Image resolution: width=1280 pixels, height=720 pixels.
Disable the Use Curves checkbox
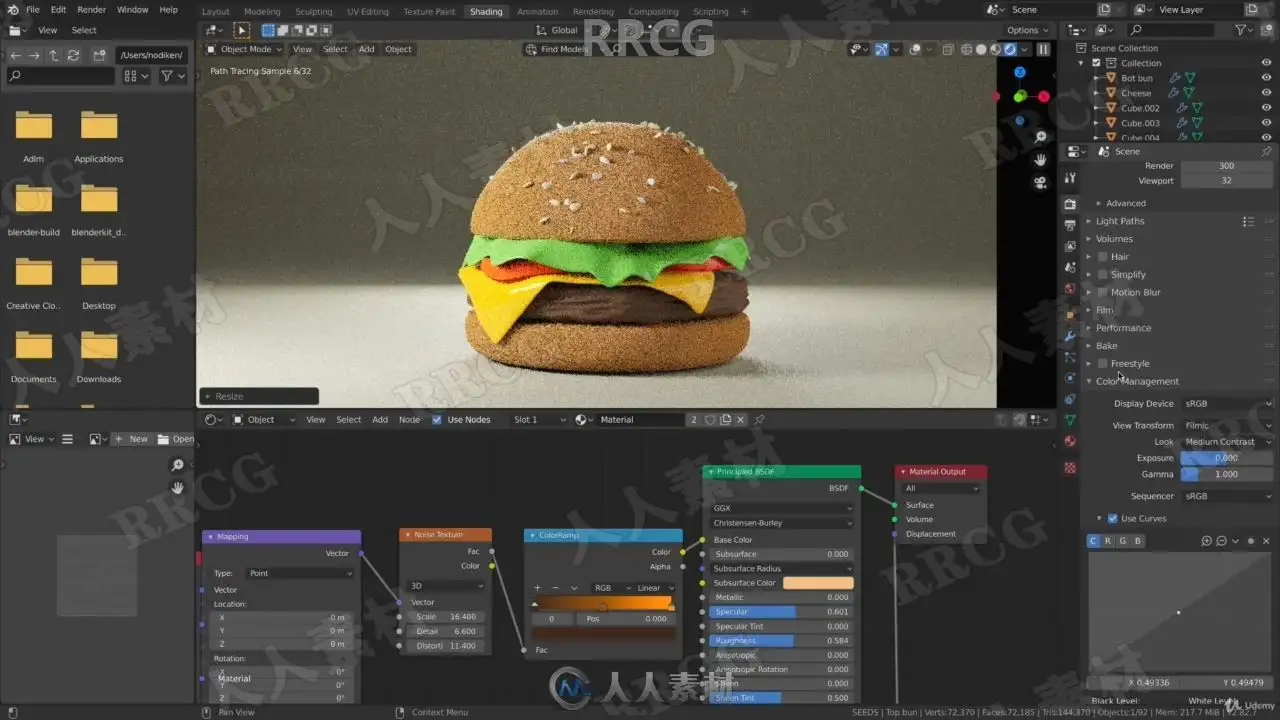click(x=1112, y=519)
